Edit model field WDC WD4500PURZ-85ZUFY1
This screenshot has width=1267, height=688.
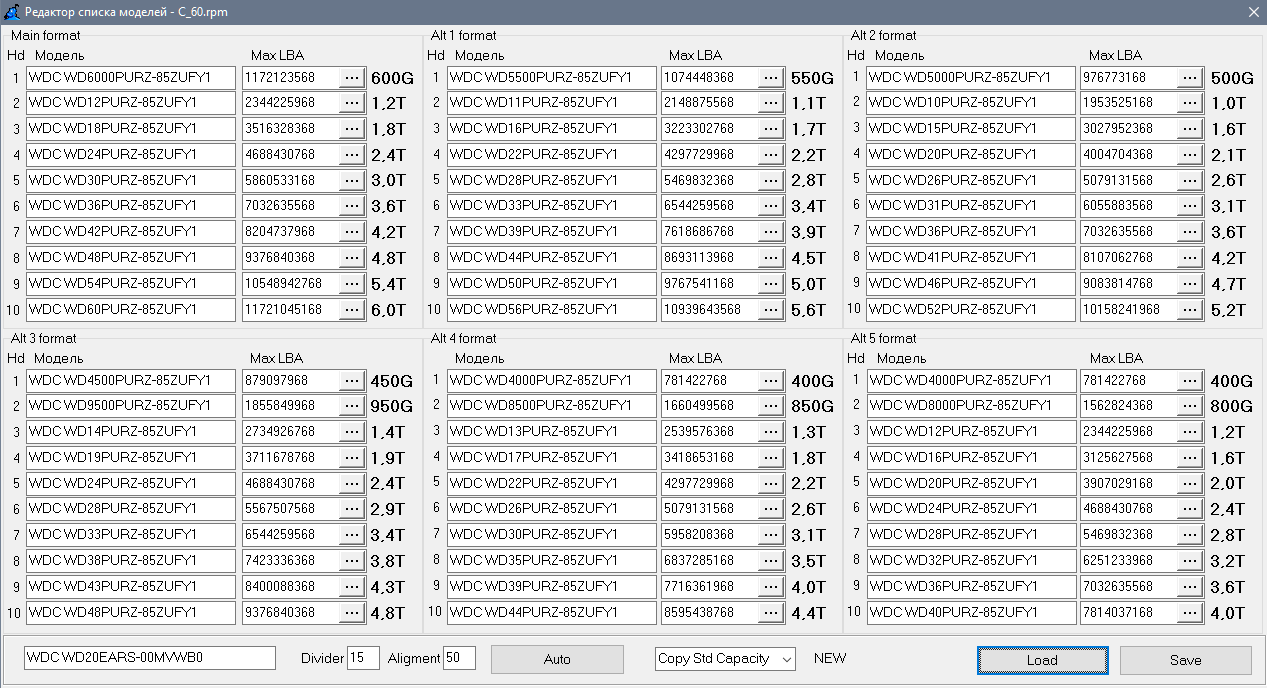(x=131, y=380)
